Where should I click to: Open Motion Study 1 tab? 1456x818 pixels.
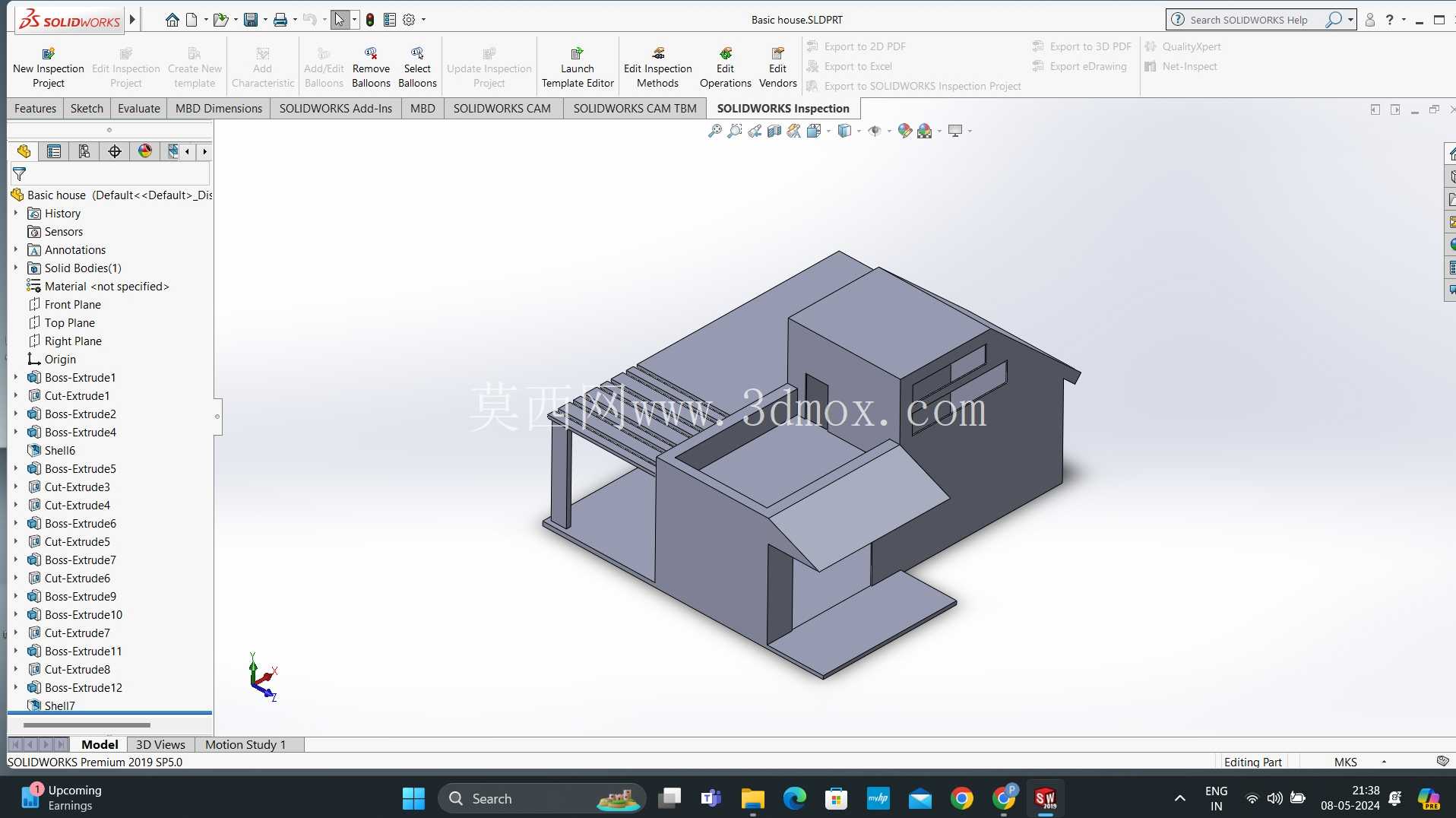(245, 745)
